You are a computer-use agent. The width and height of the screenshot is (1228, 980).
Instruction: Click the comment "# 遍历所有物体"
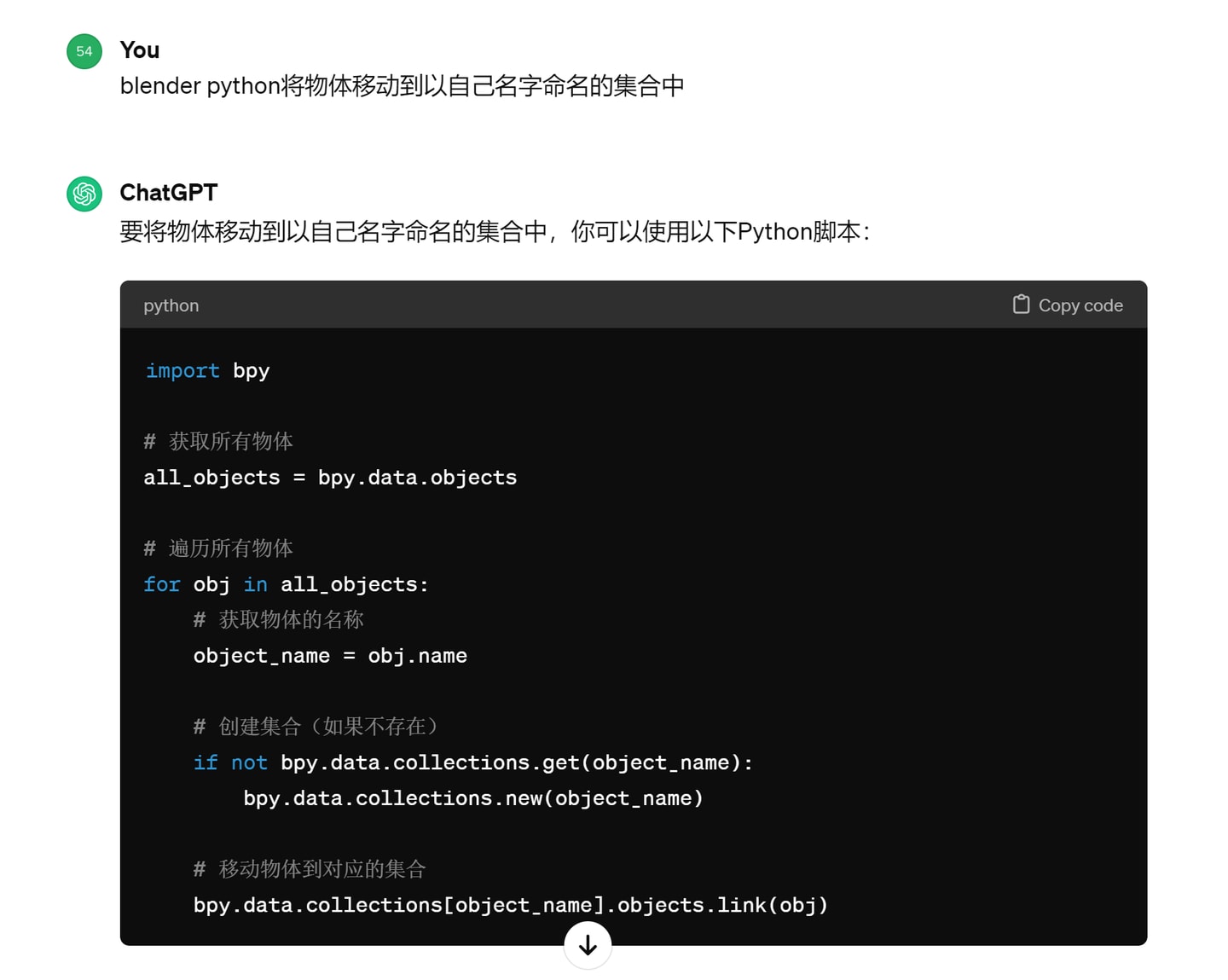(218, 548)
